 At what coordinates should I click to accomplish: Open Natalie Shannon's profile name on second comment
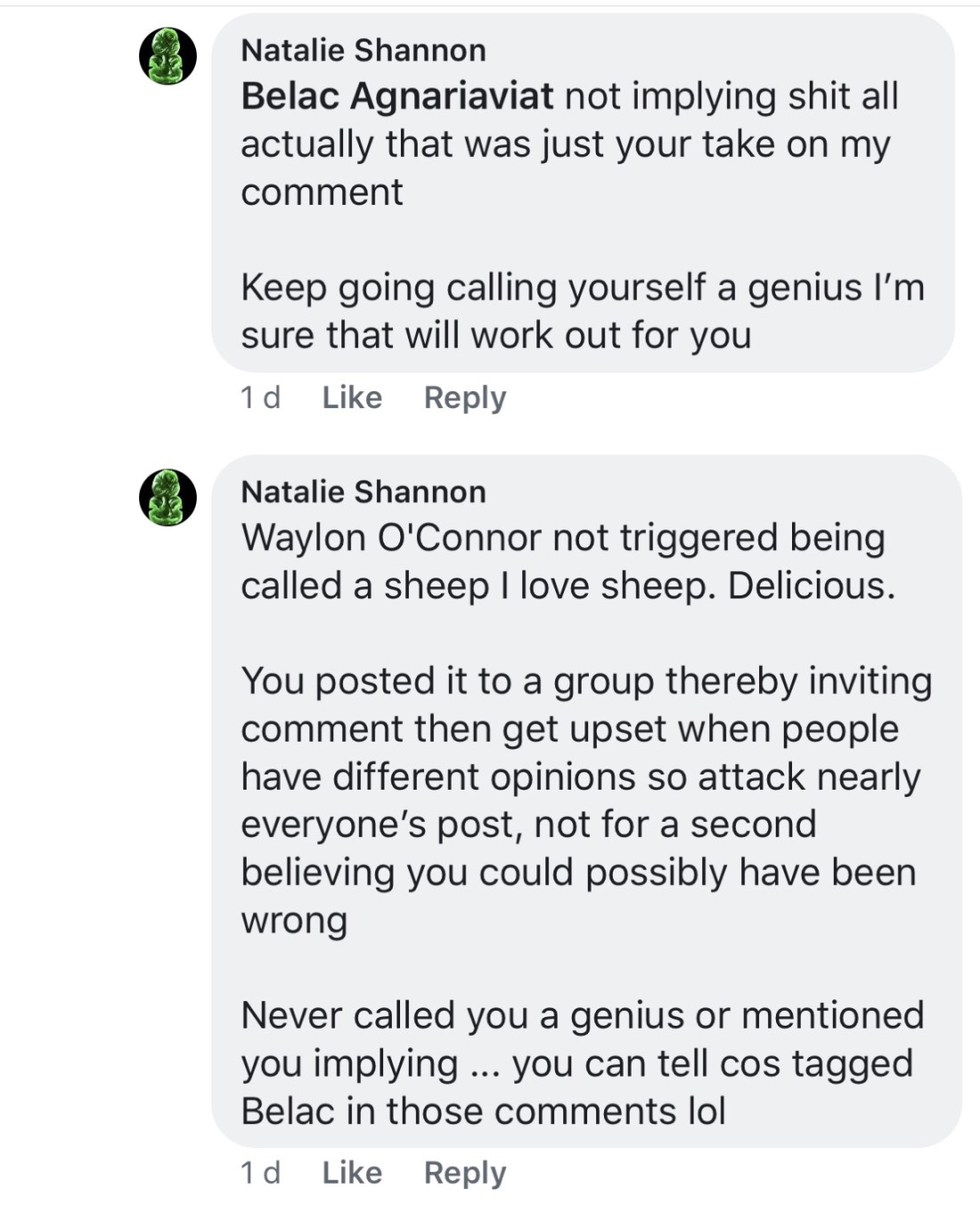363,492
